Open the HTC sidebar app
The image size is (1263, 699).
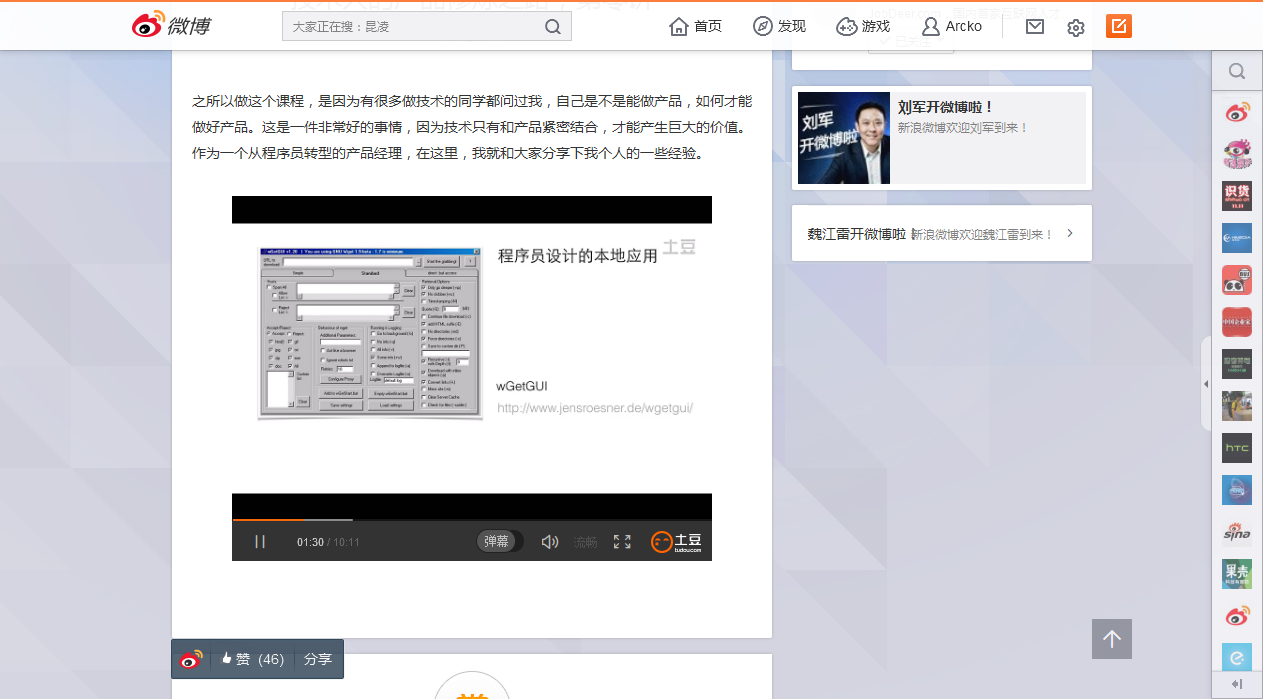click(x=1237, y=448)
